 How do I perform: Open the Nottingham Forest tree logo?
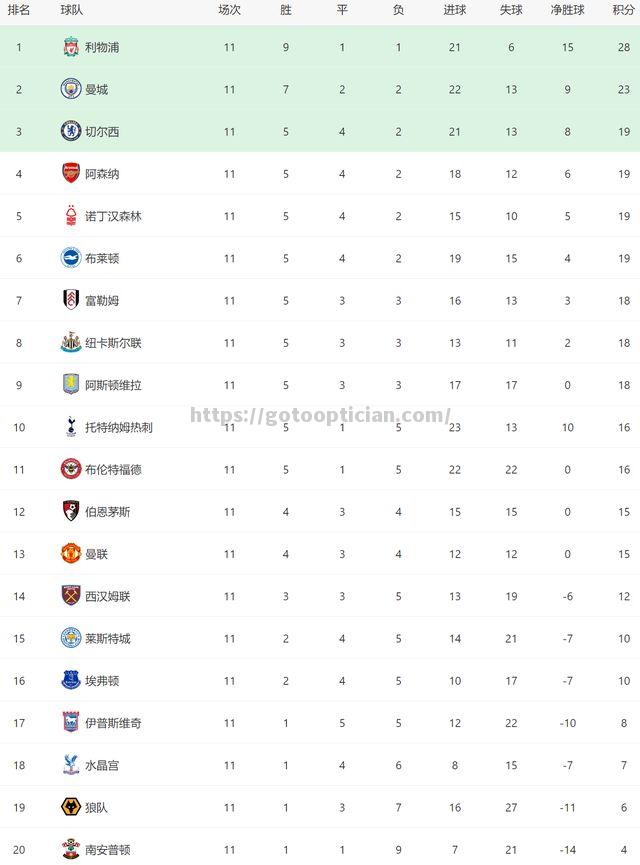coord(71,216)
